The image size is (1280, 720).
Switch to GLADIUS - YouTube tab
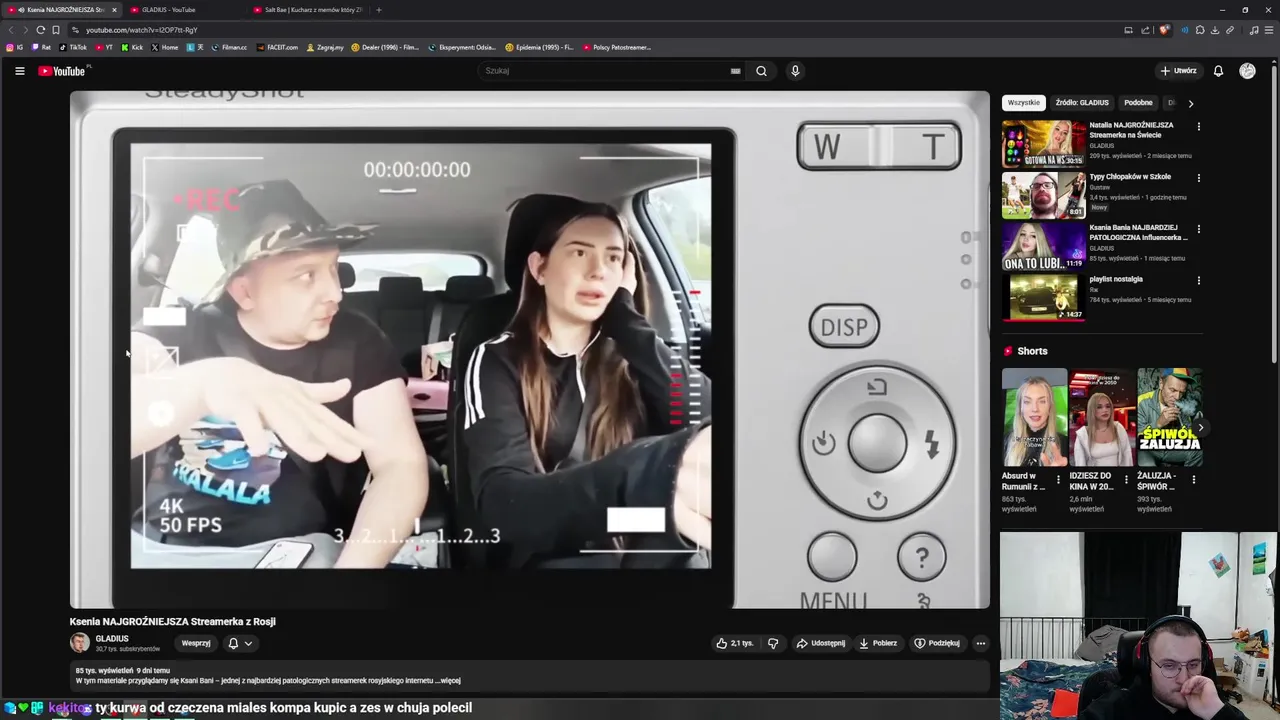coord(185,10)
